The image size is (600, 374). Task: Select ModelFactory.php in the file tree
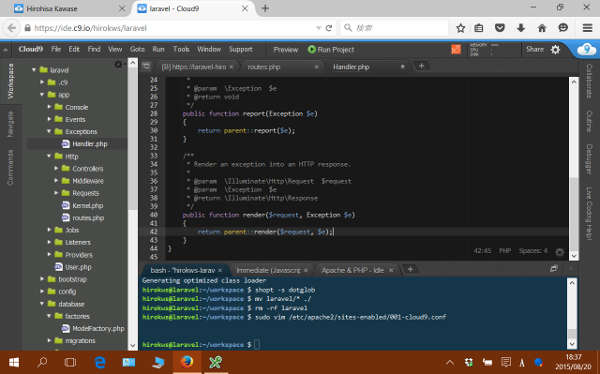tap(98, 328)
